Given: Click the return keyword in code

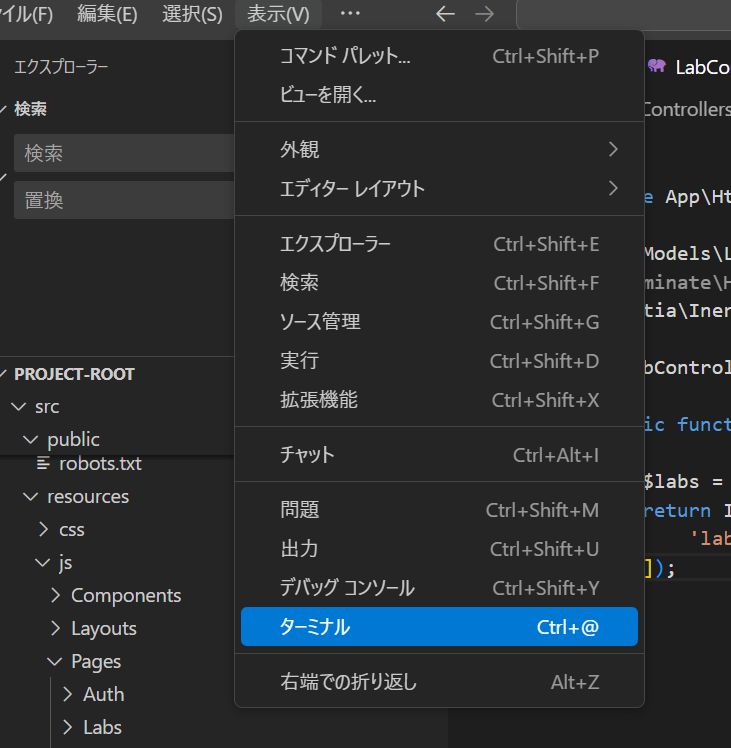Looking at the screenshot, I should [678, 510].
